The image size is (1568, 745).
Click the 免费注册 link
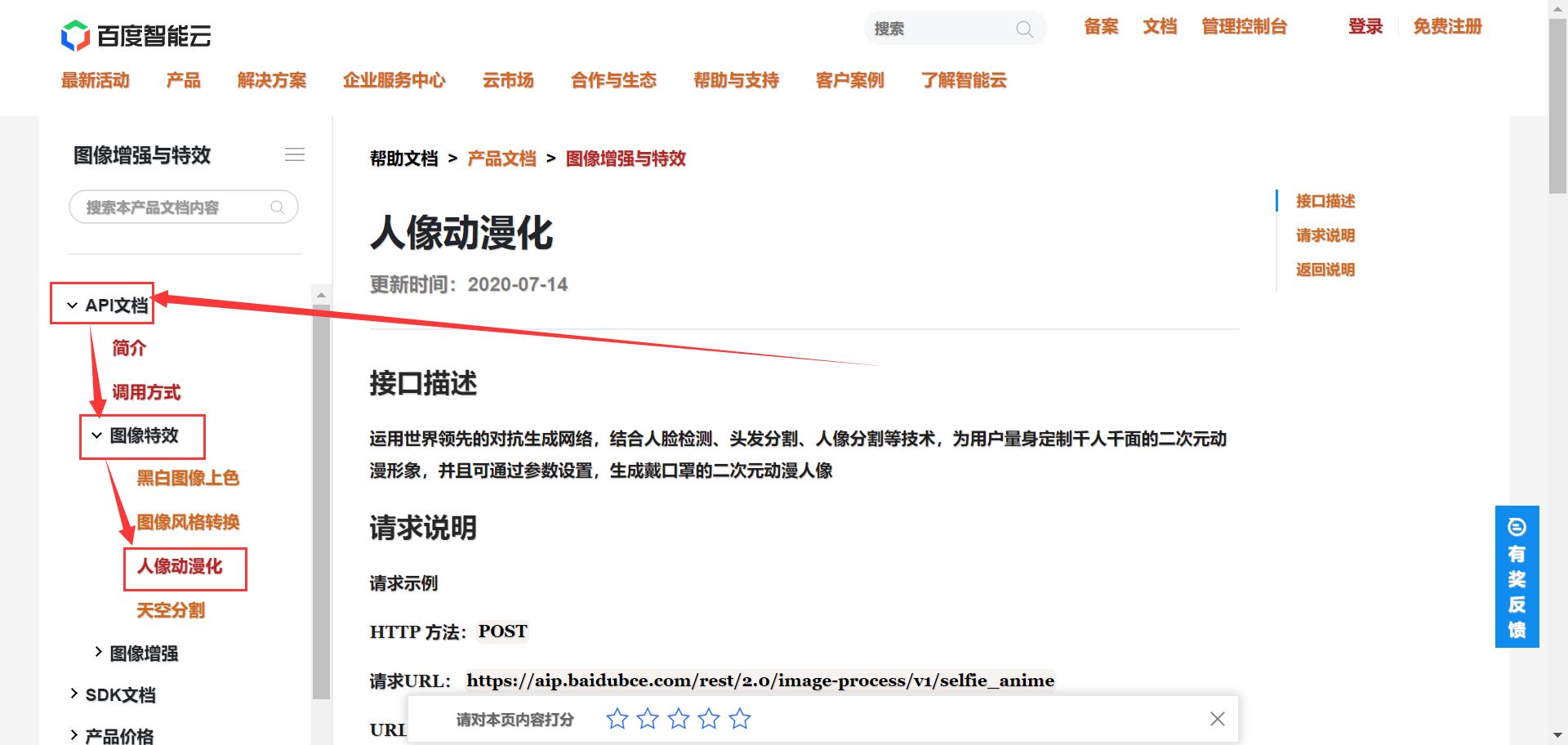pos(1448,27)
